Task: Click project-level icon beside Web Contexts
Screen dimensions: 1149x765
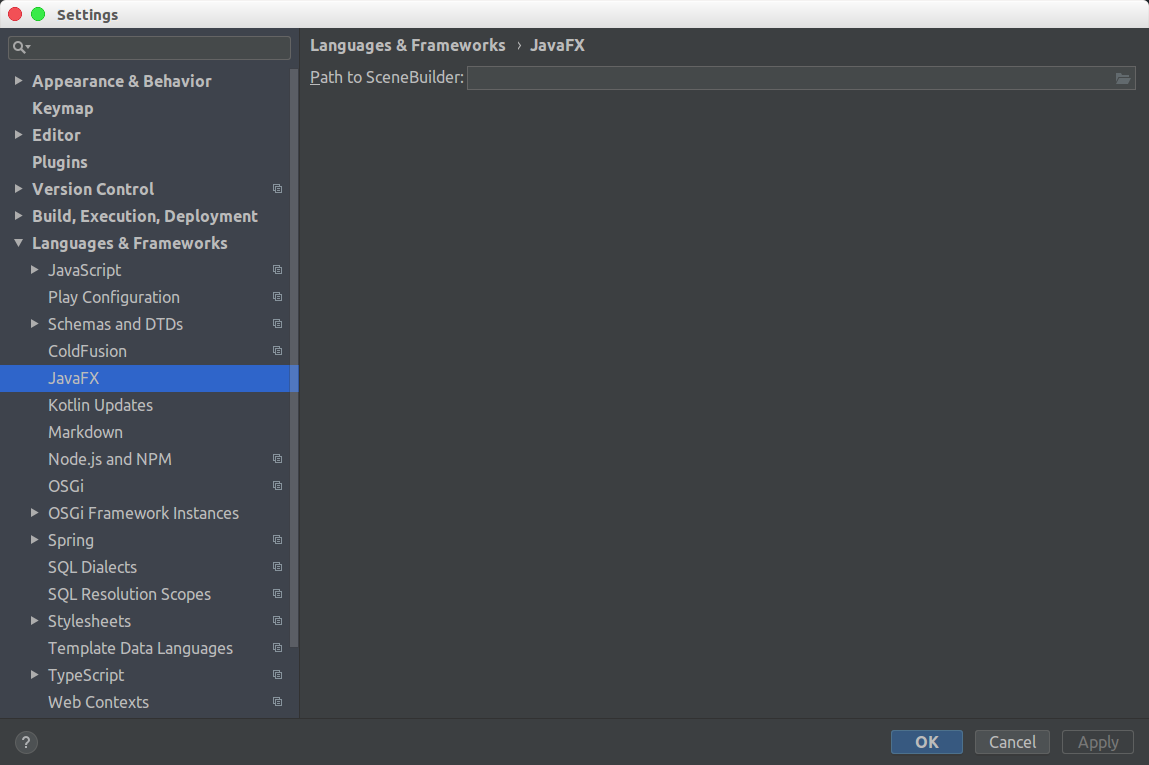Action: [x=278, y=702]
